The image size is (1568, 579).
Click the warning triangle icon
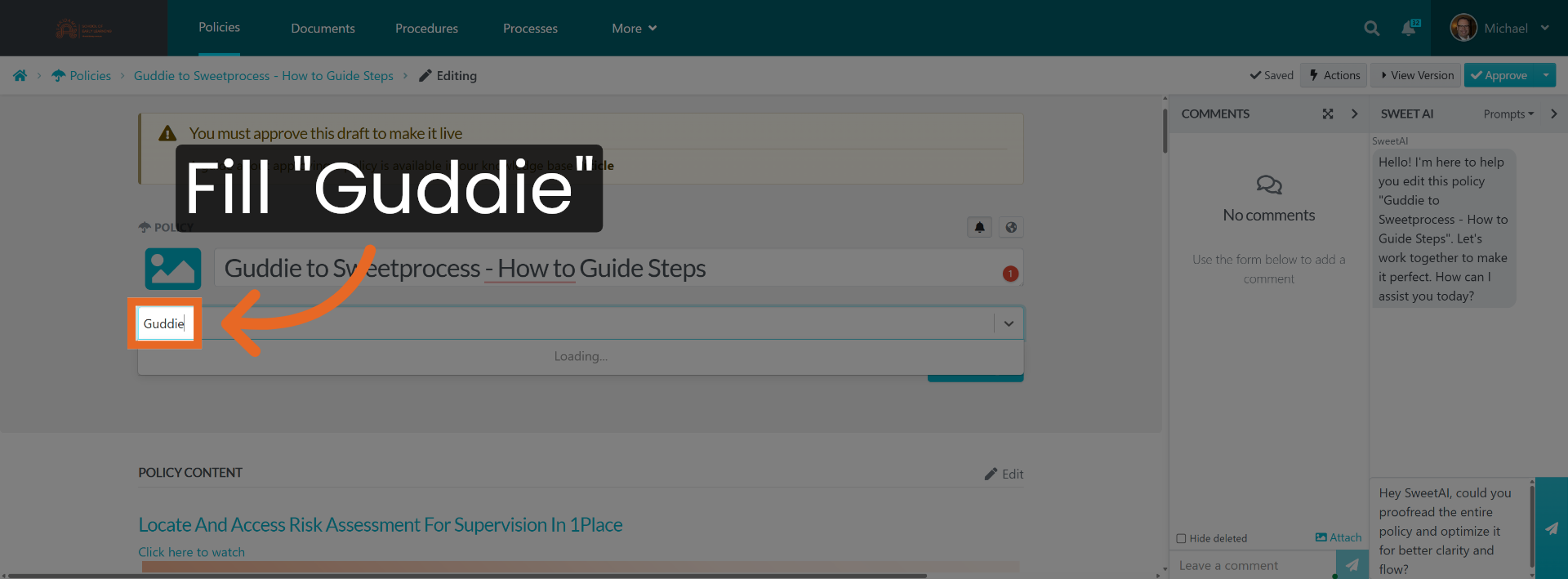167,133
